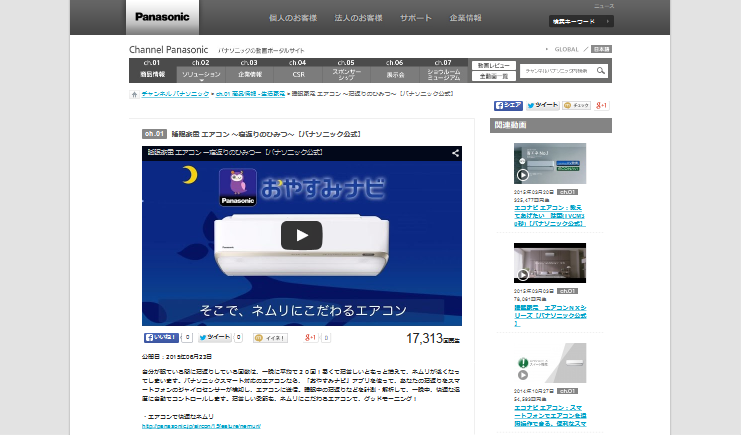Select ch.05 スポンサーシップ channel tab
The height and width of the screenshot is (435, 741).
tap(346, 70)
